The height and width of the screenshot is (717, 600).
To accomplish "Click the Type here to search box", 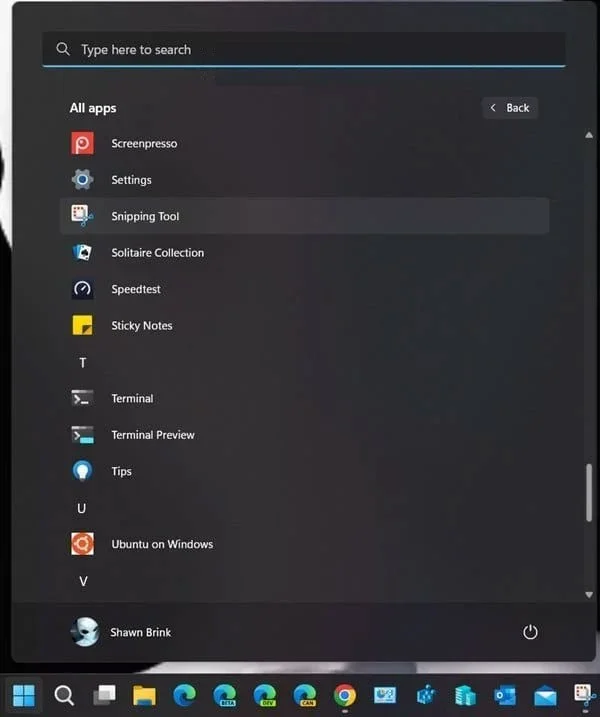I will [304, 49].
